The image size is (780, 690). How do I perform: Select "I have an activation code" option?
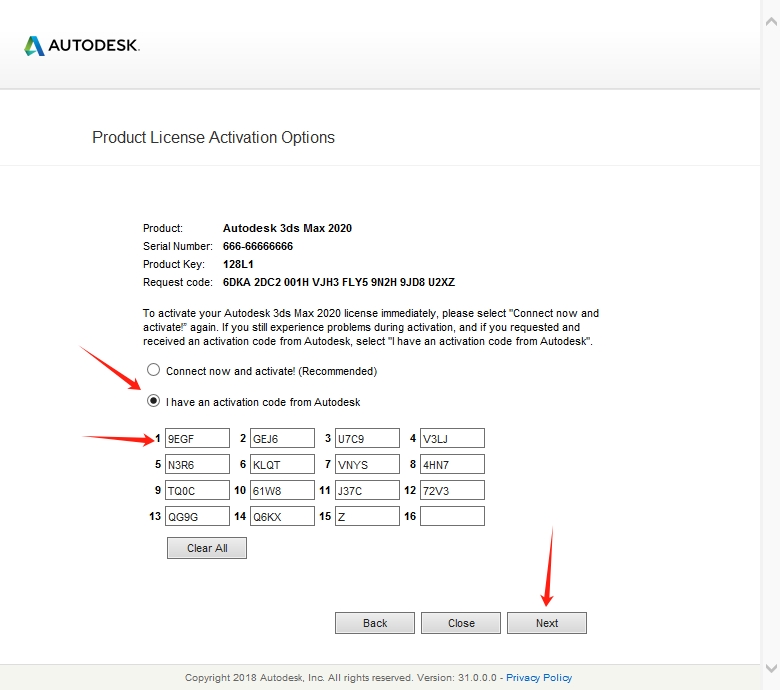154,402
